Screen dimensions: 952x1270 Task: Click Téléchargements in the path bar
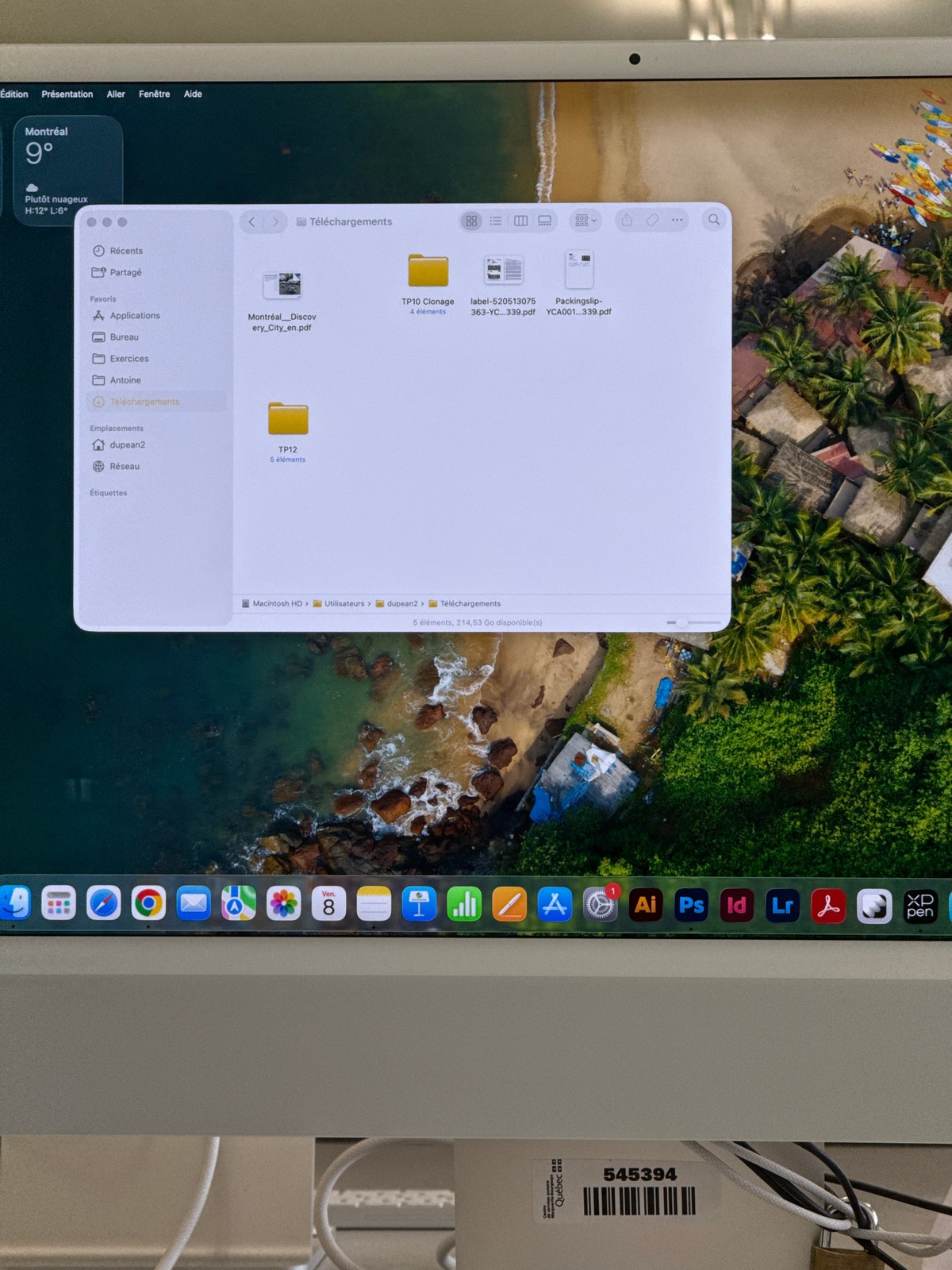[x=465, y=603]
